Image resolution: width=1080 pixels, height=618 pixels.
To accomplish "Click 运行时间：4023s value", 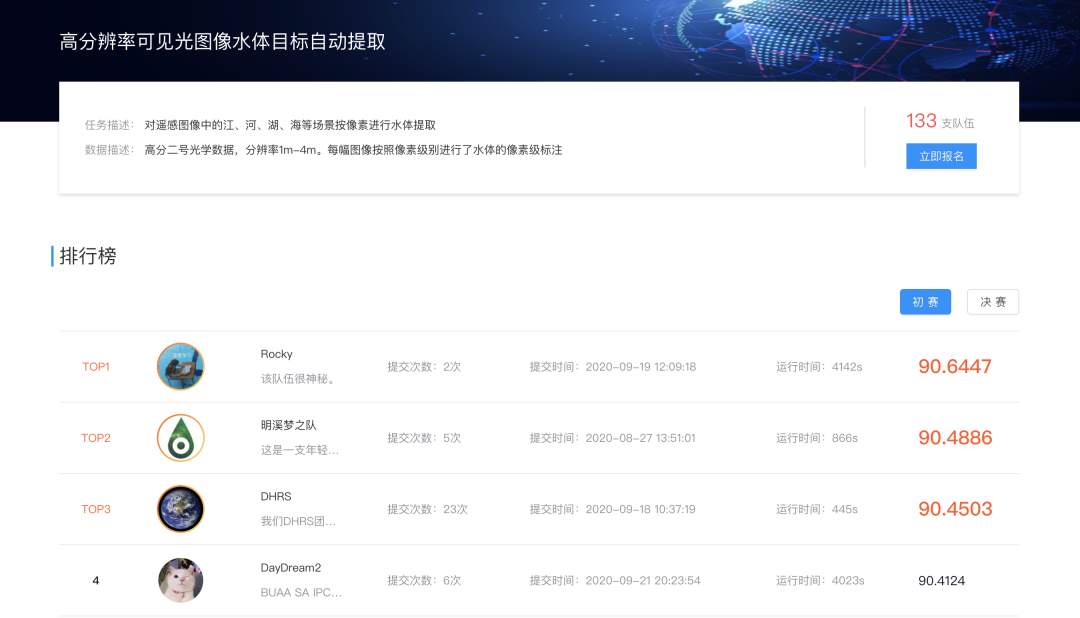I will [x=820, y=581].
